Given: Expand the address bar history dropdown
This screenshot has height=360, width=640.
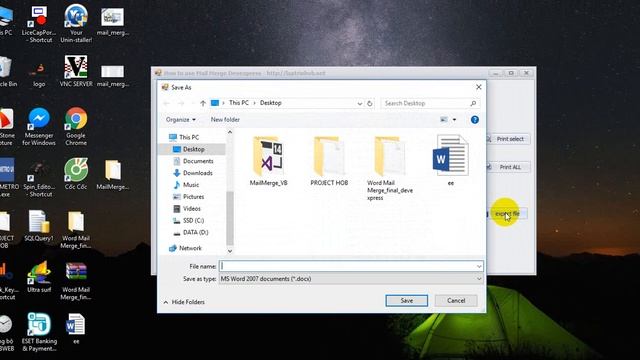Looking at the screenshot, I should click(360, 103).
